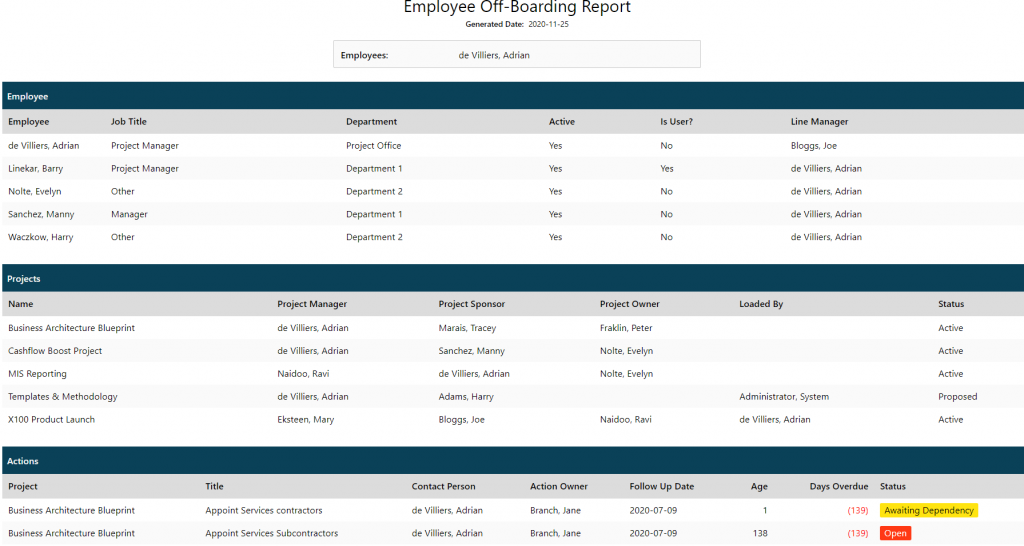Open the Templates & Methodology project
1024x546 pixels.
coord(63,397)
